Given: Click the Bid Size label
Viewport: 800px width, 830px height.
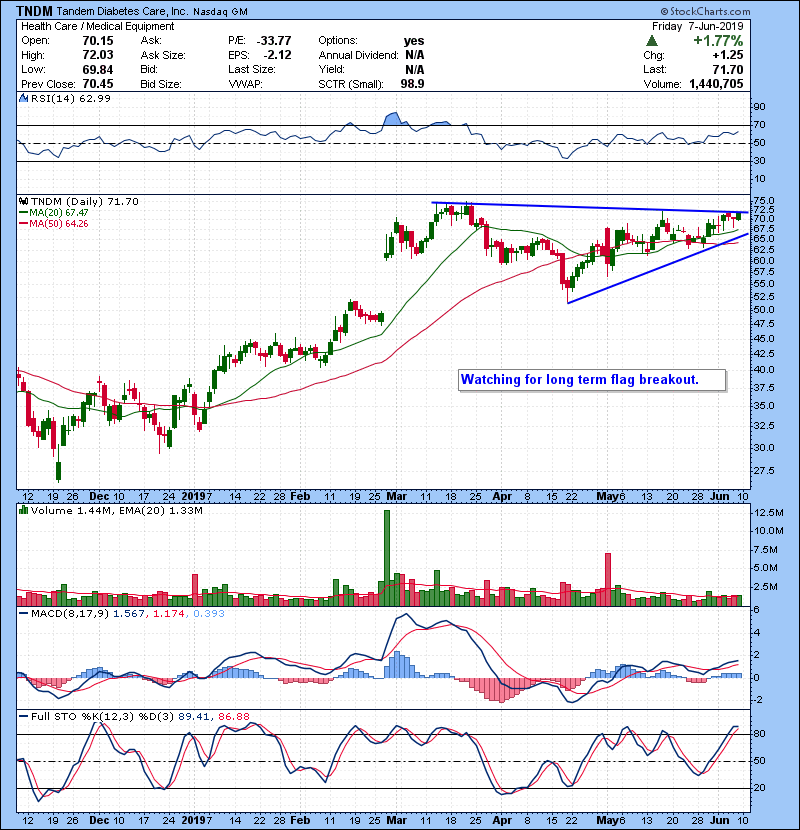Looking at the screenshot, I should coord(161,84).
